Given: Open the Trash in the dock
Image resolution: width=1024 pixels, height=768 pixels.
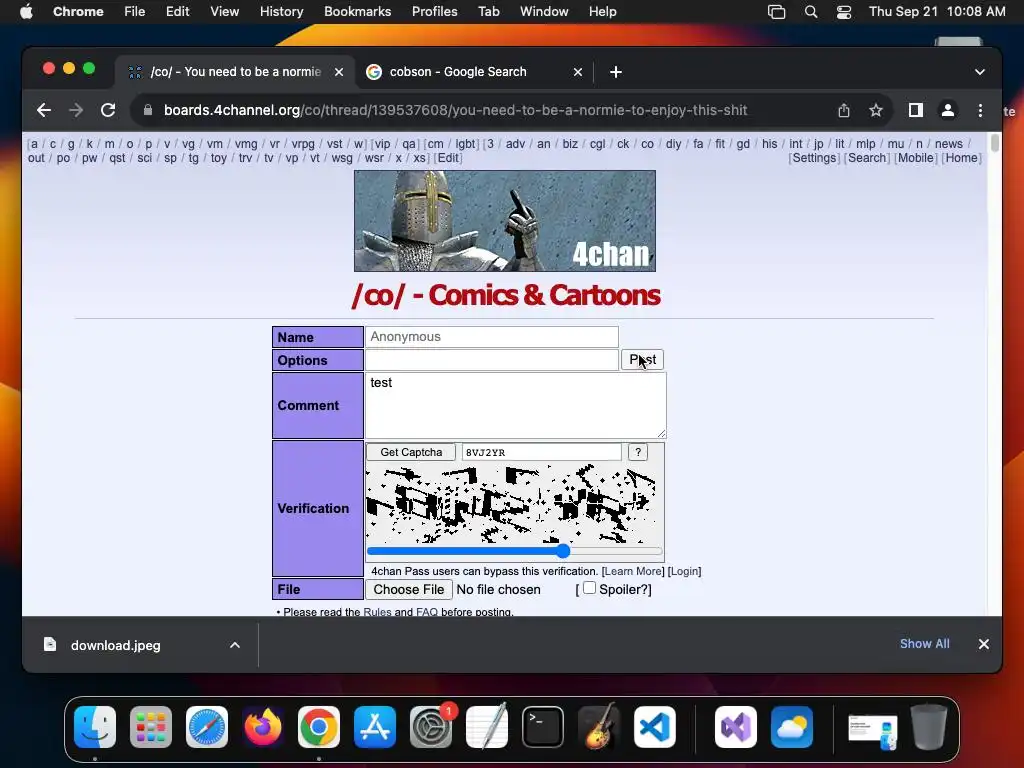Looking at the screenshot, I should [x=929, y=727].
